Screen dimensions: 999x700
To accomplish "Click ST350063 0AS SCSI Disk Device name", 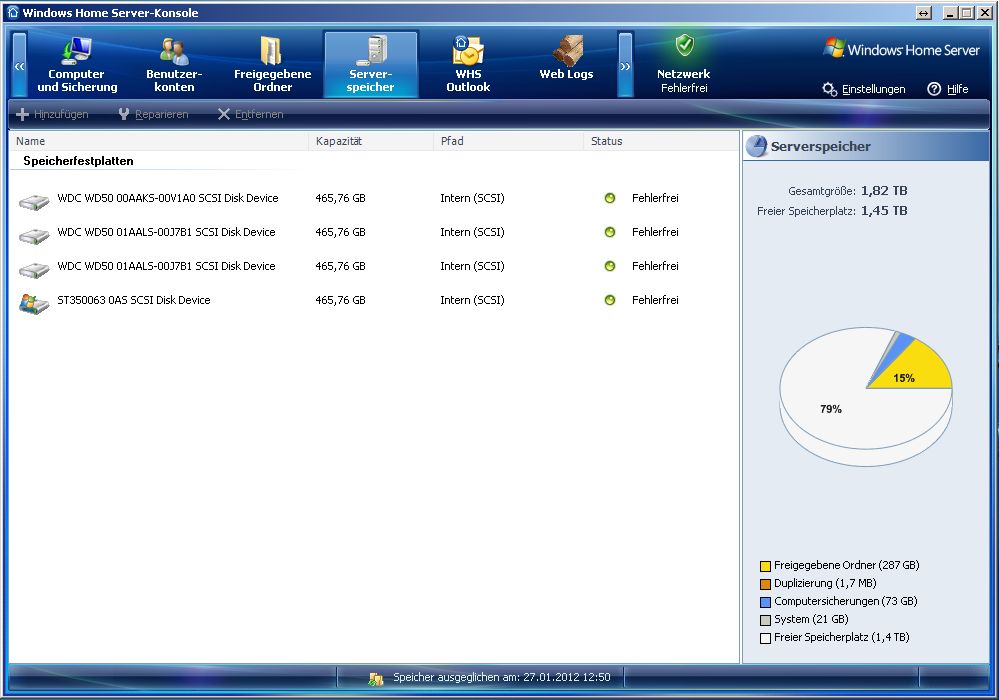I will click(x=134, y=300).
